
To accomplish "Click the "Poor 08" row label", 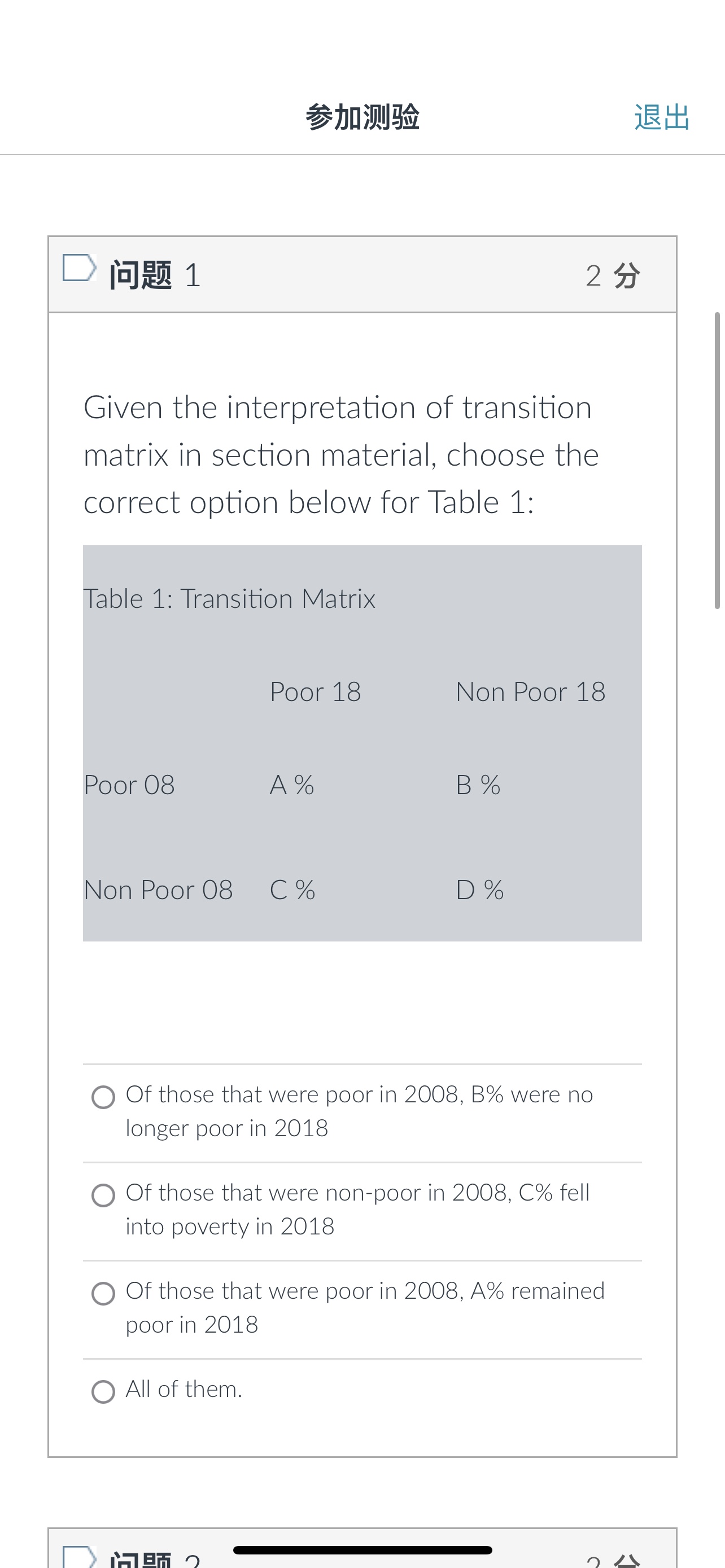I will [129, 785].
